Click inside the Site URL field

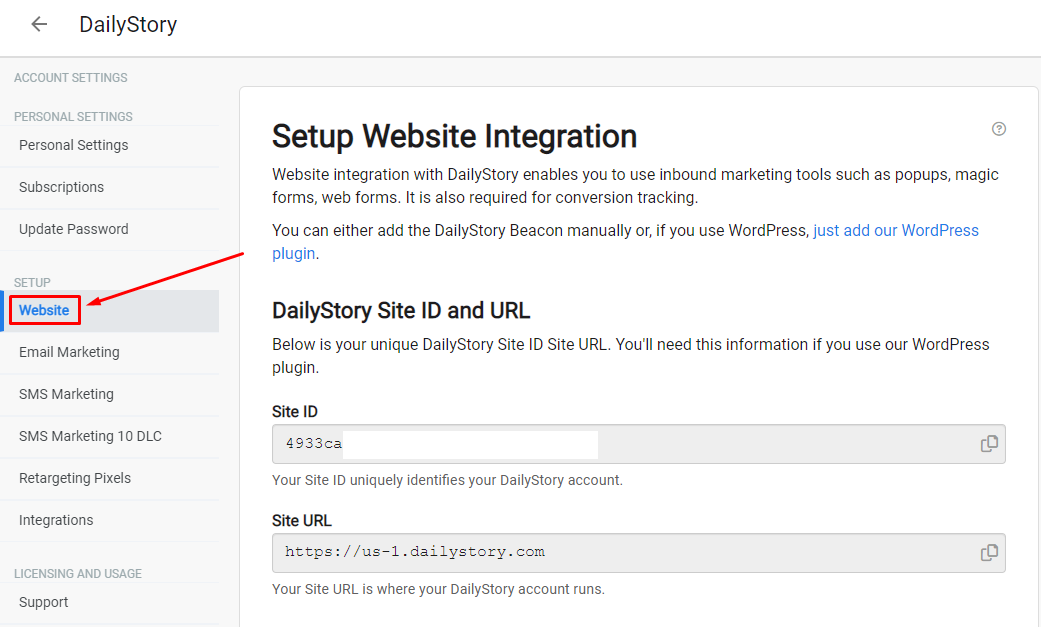[x=639, y=553]
